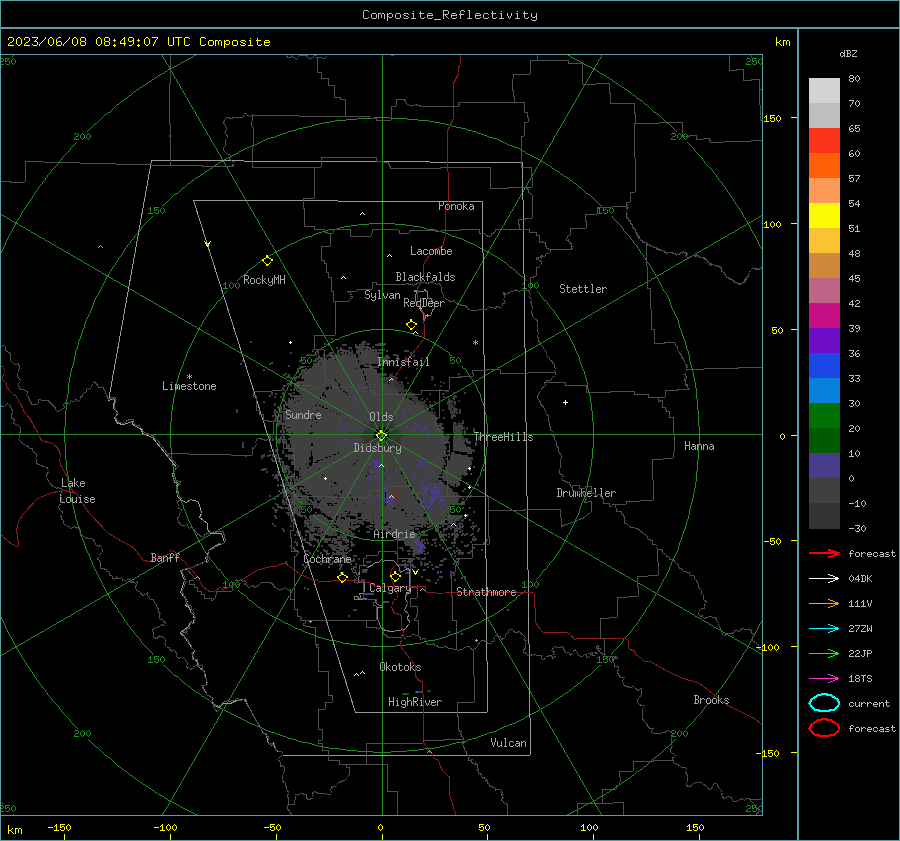The image size is (900, 841).
Task: Click the Didsbury town label
Action: coord(377,448)
